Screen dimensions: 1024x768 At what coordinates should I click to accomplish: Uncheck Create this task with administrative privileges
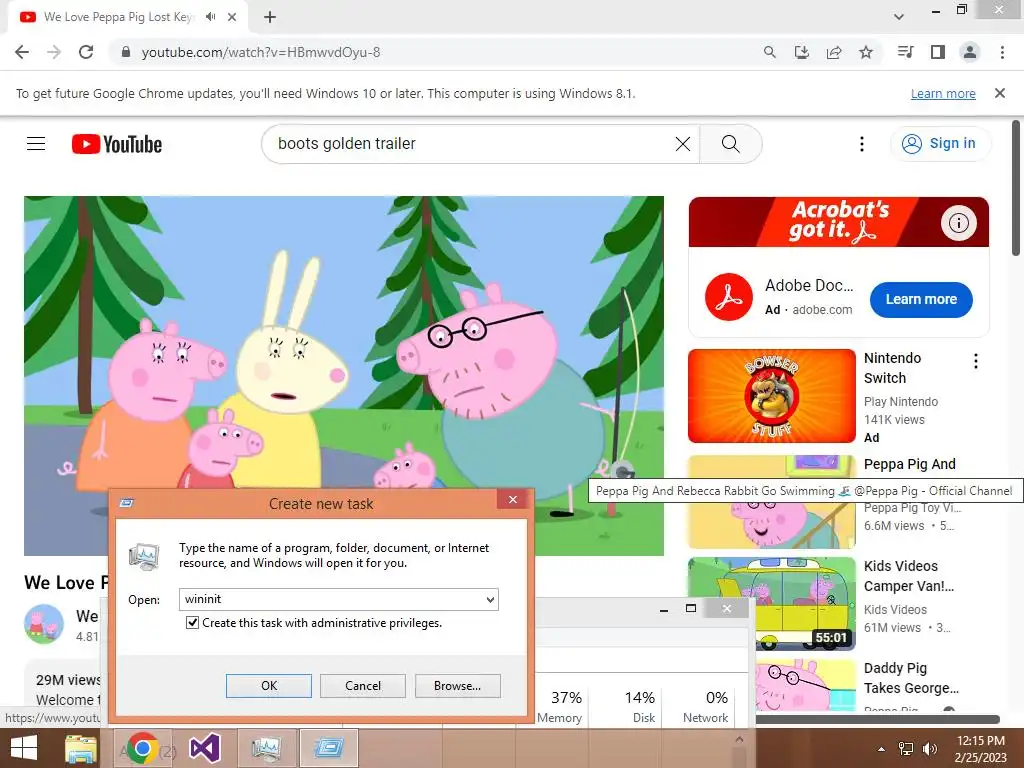pyautogui.click(x=192, y=622)
